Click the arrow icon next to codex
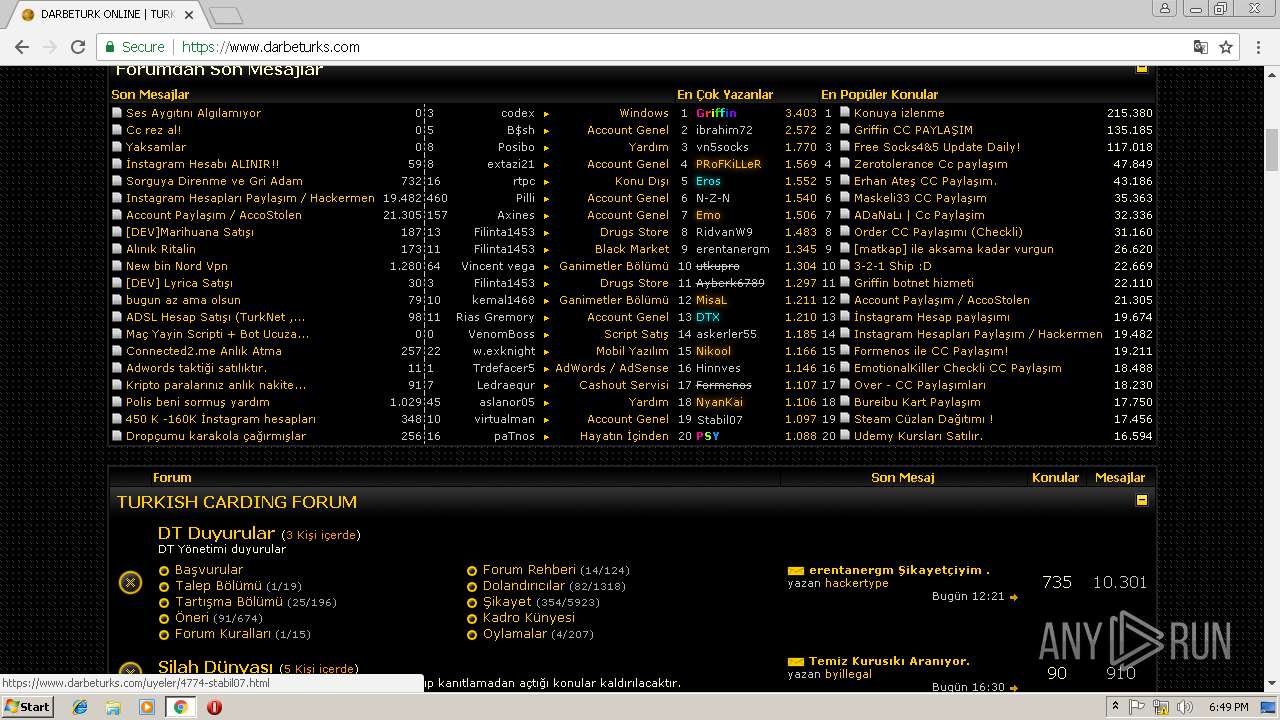The height and width of the screenshot is (720, 1280). tap(547, 114)
